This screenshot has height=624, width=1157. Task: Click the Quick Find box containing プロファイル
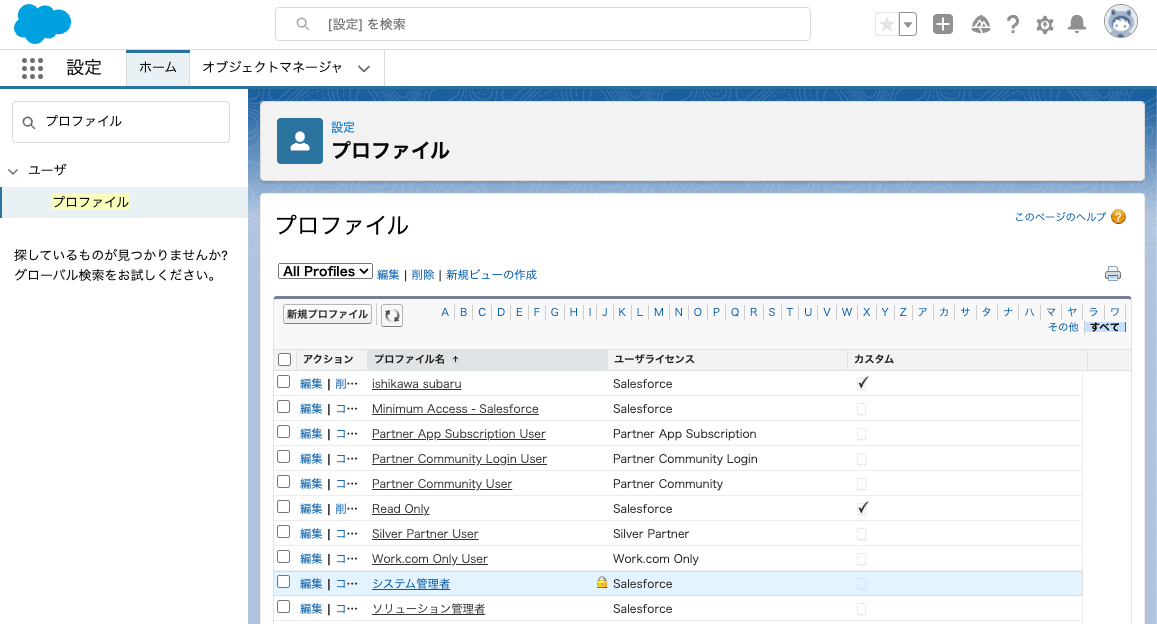pyautogui.click(x=121, y=122)
